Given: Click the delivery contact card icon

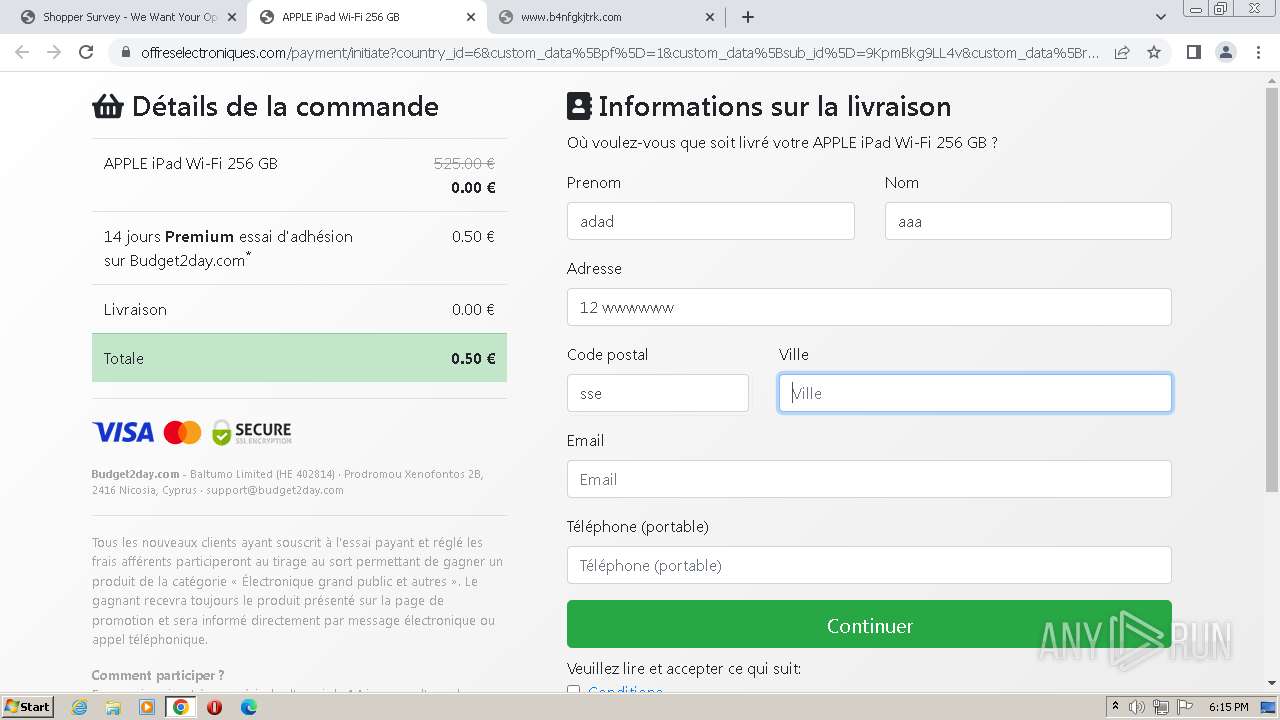Looking at the screenshot, I should 579,106.
